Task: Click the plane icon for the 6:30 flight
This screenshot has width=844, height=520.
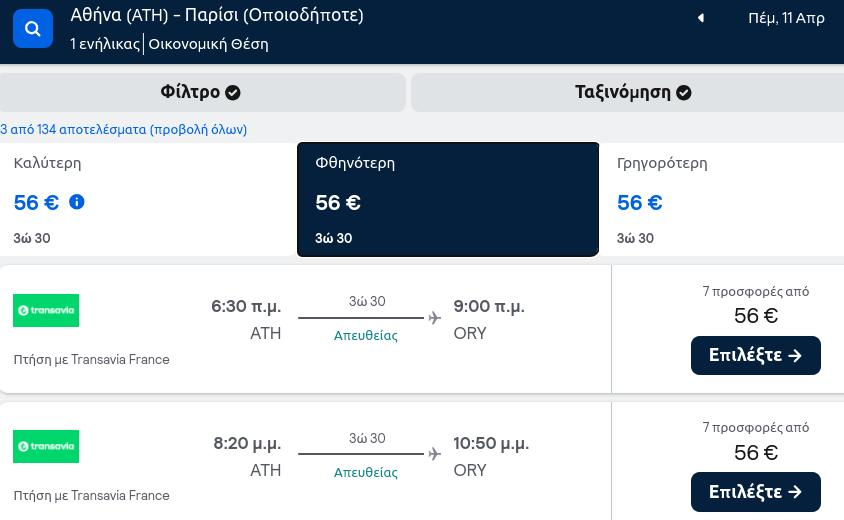Action: [x=434, y=318]
